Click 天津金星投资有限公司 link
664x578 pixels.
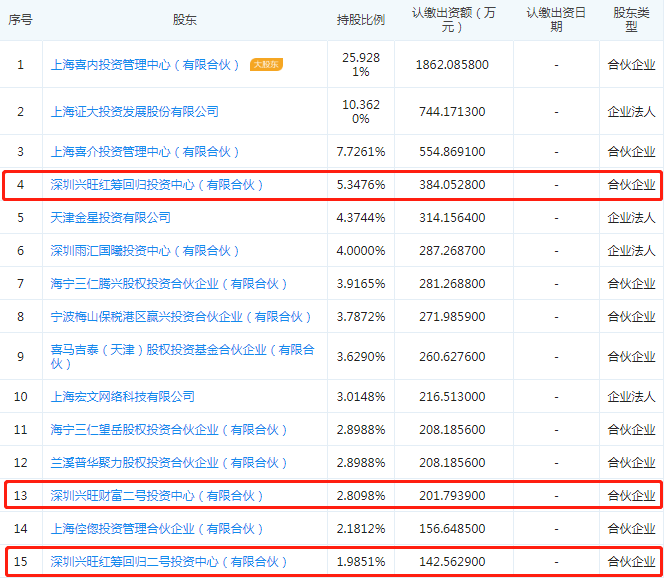point(110,217)
